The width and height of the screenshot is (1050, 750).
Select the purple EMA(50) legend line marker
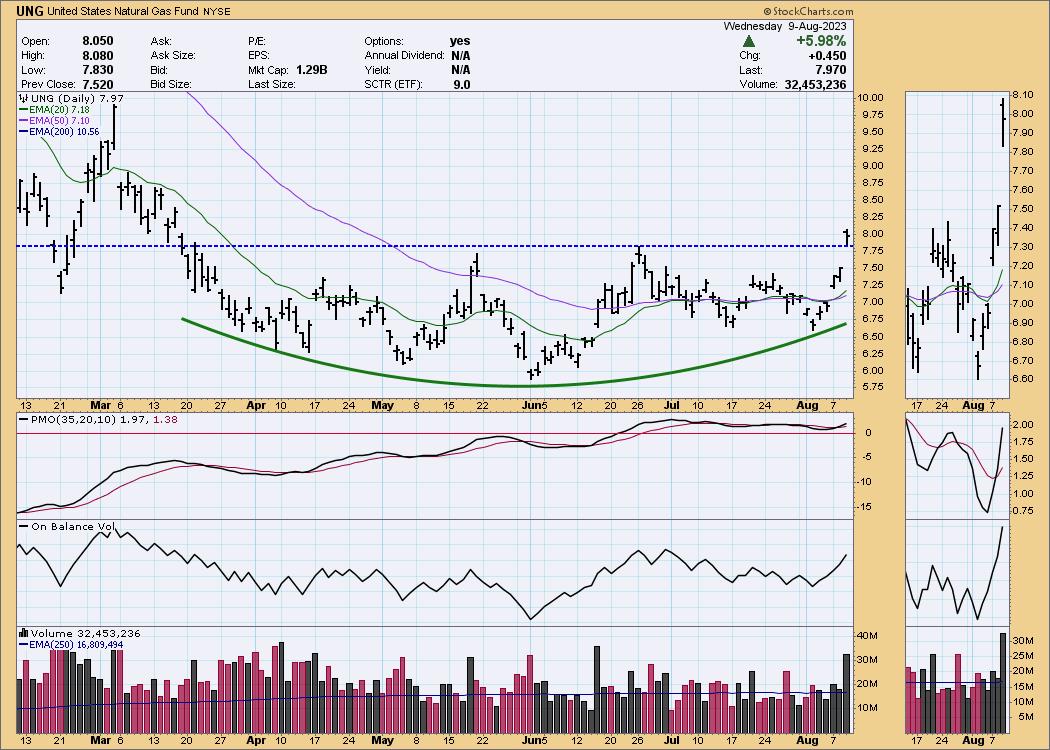point(23,121)
